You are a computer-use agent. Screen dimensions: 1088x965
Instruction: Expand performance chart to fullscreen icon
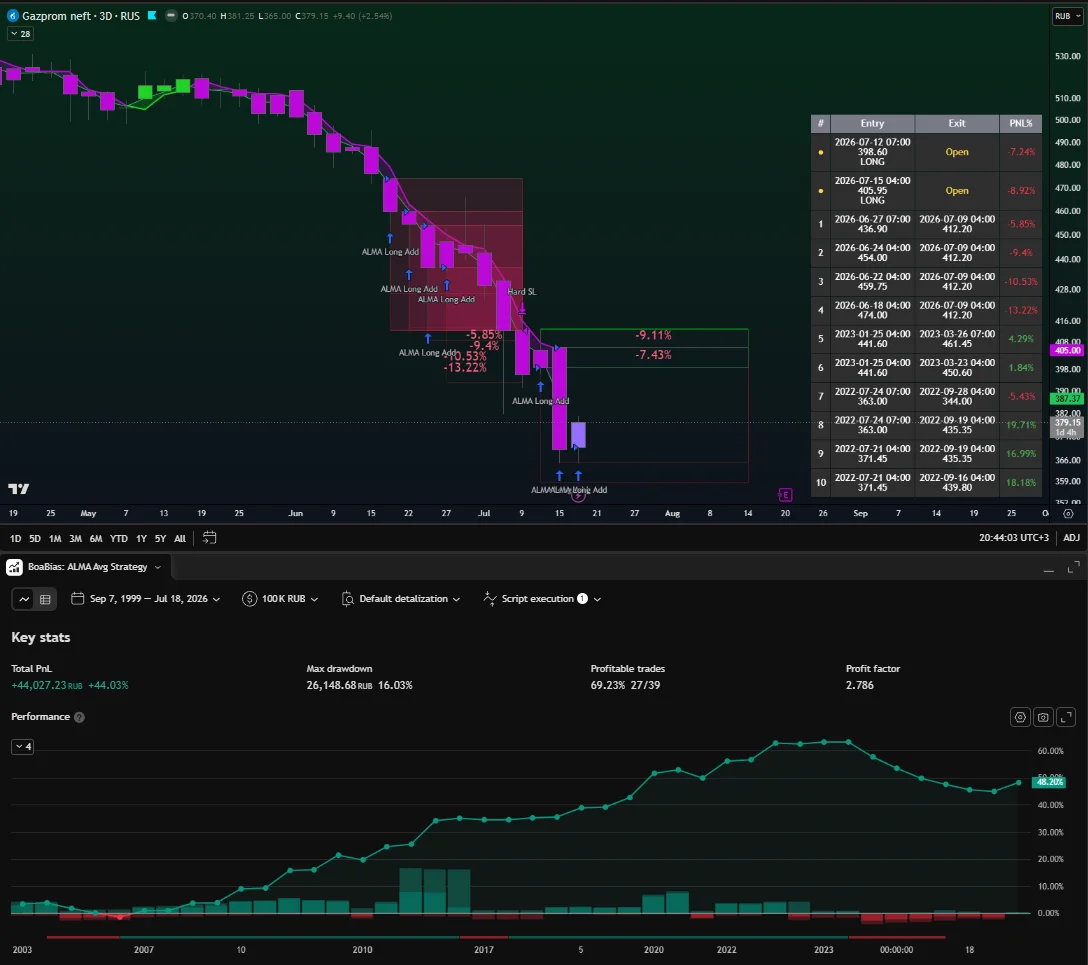coord(1066,717)
